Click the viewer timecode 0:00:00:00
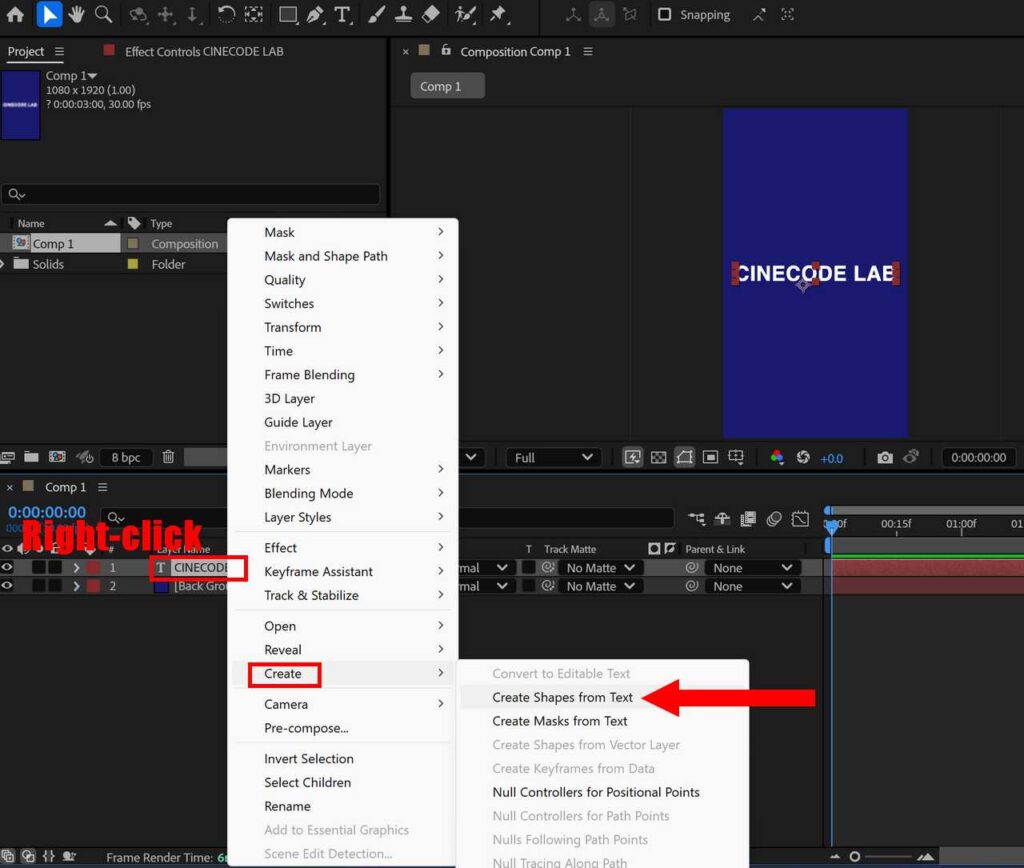 (978, 457)
